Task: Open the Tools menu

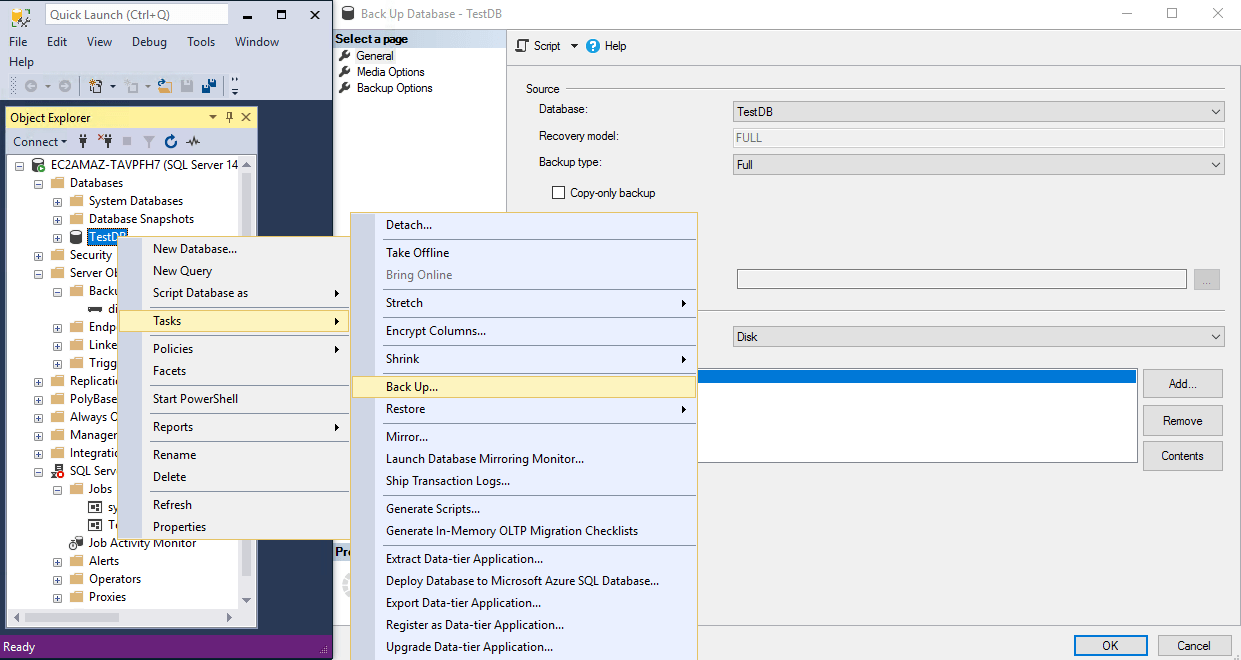Action: (x=200, y=42)
